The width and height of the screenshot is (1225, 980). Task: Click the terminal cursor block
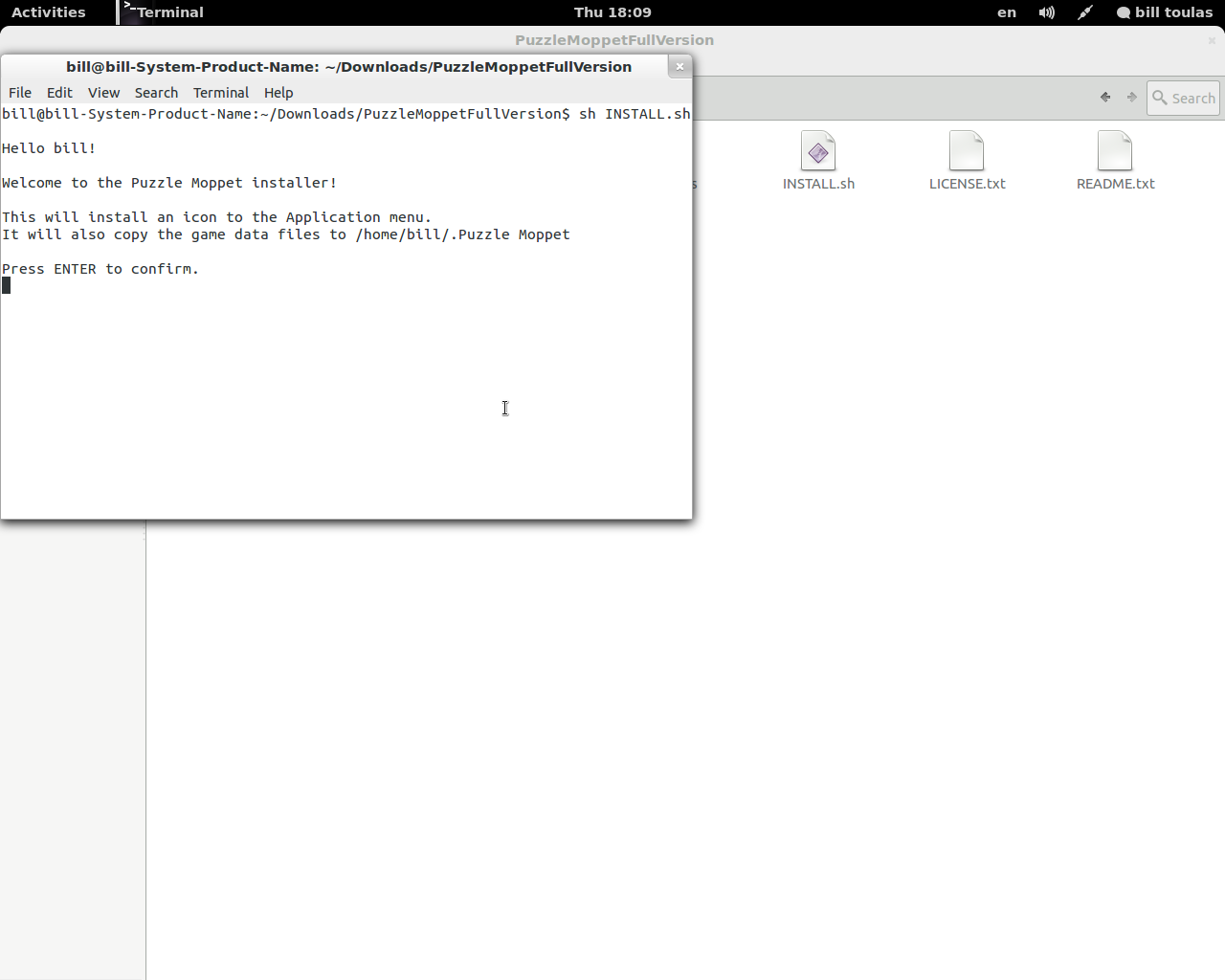[6, 285]
